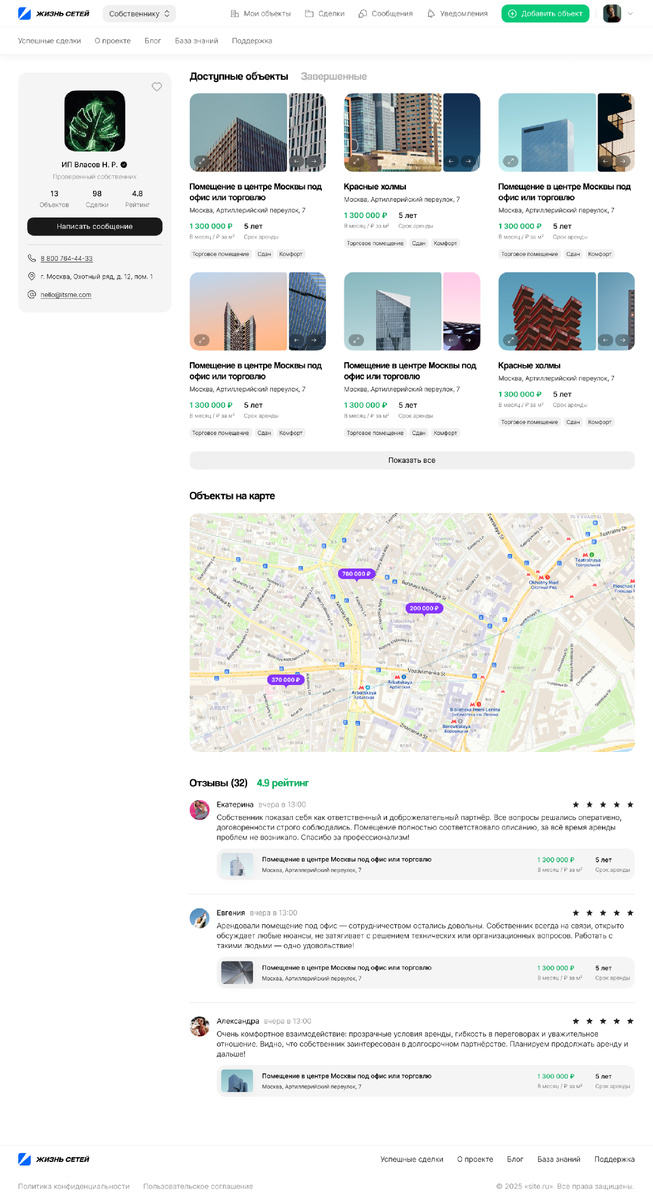Next photo arrow on striped white building thumbnail
653x1200 pixels.
click(x=314, y=161)
